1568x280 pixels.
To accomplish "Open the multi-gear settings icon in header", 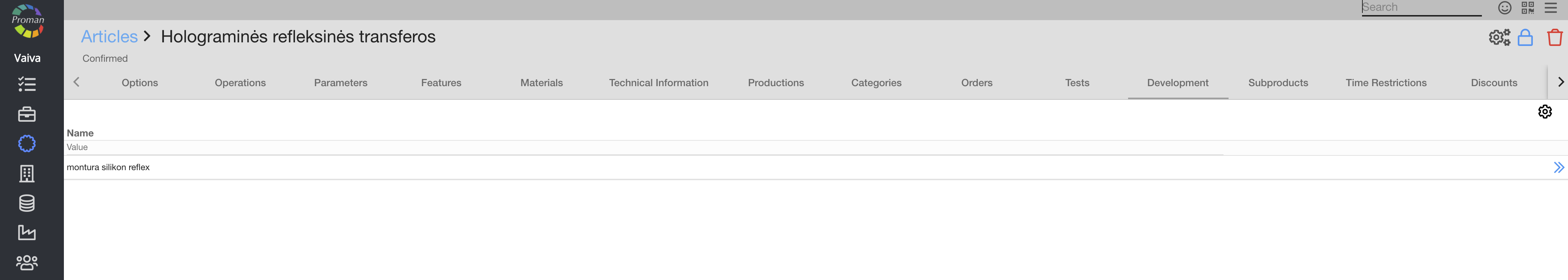I will click(x=1499, y=38).
